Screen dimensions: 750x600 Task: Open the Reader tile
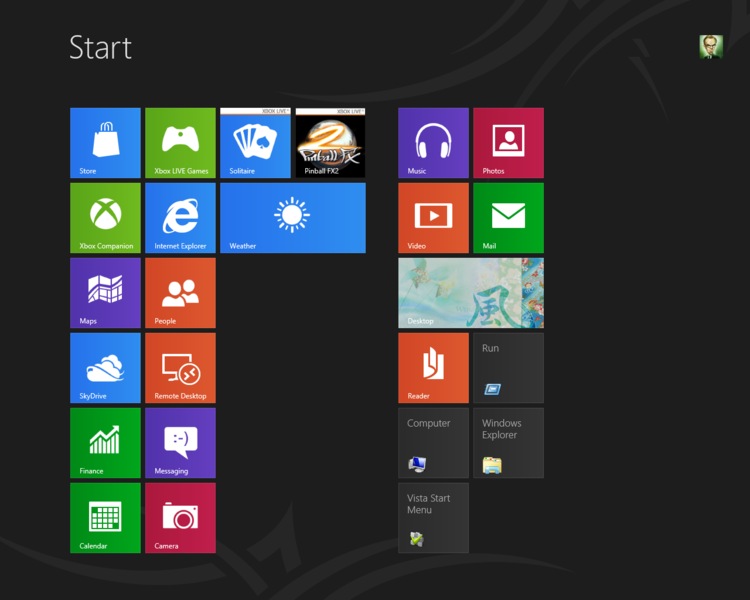(x=433, y=368)
